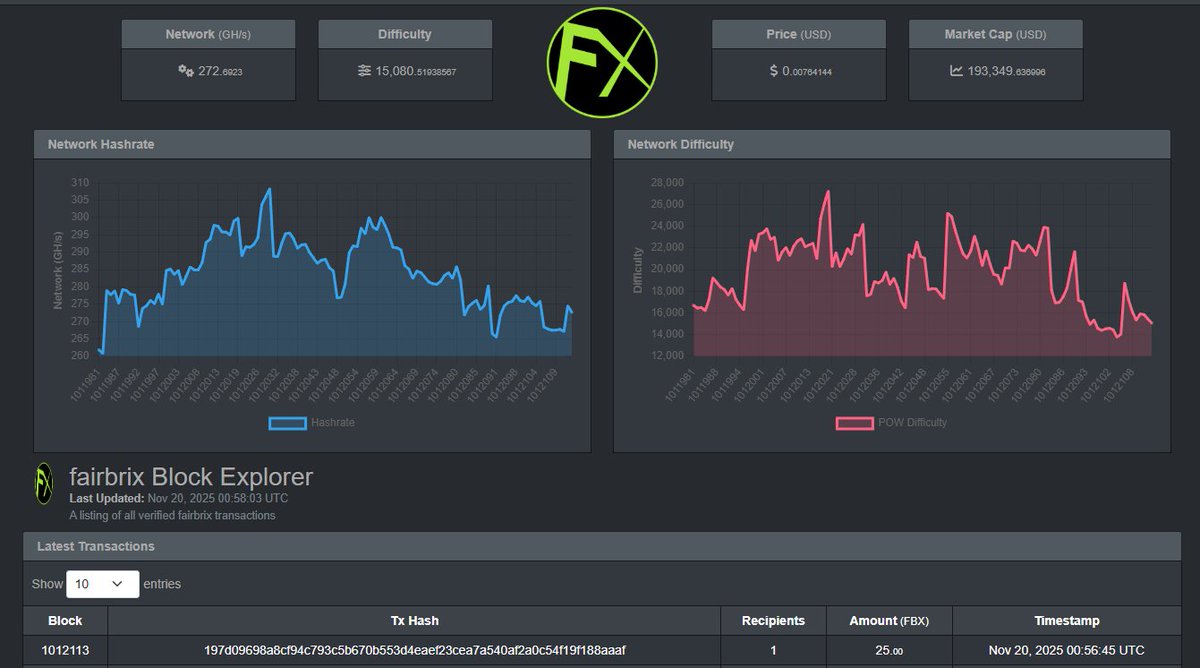
Task: Click the 25.00 amount cell
Action: point(889,650)
